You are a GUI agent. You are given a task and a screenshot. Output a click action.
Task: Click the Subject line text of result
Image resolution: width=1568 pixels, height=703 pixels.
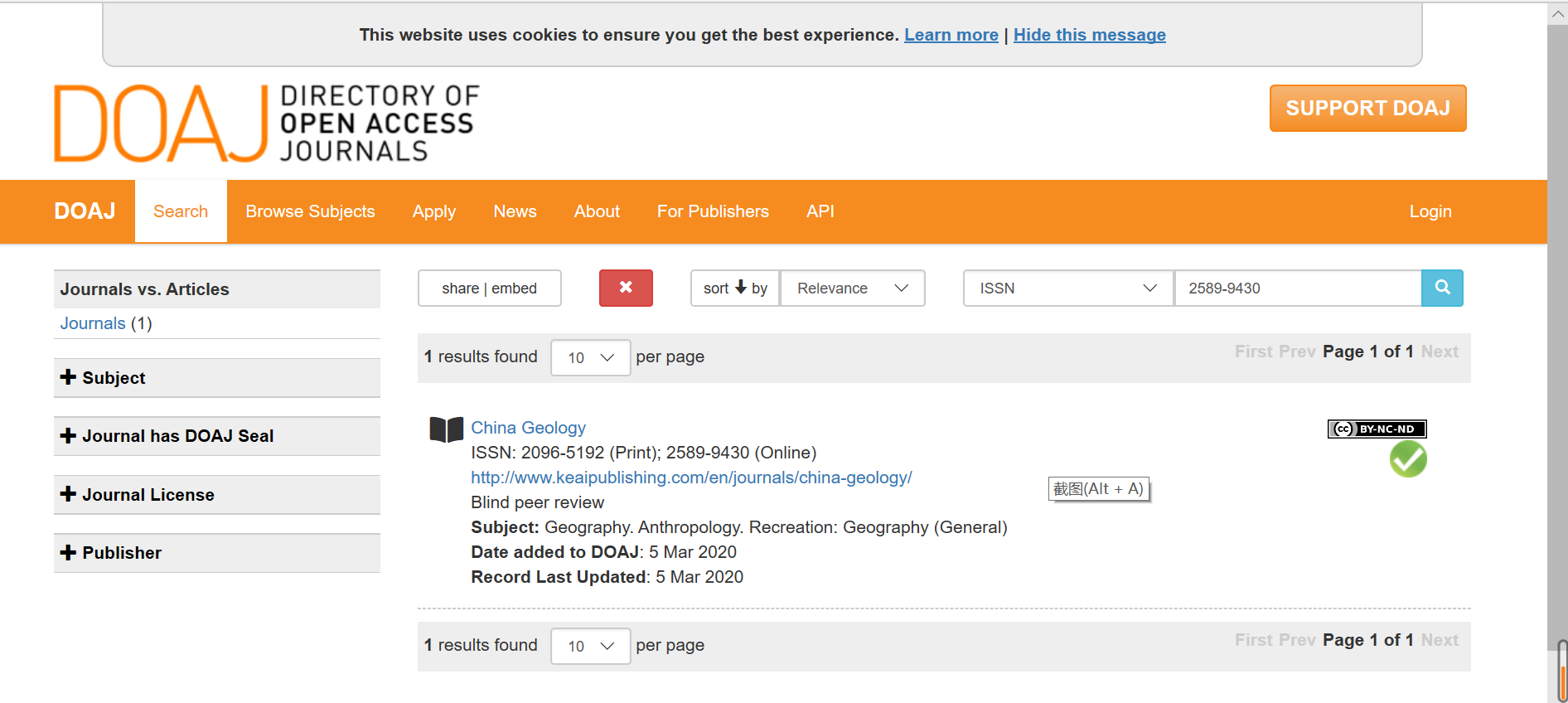pos(738,527)
